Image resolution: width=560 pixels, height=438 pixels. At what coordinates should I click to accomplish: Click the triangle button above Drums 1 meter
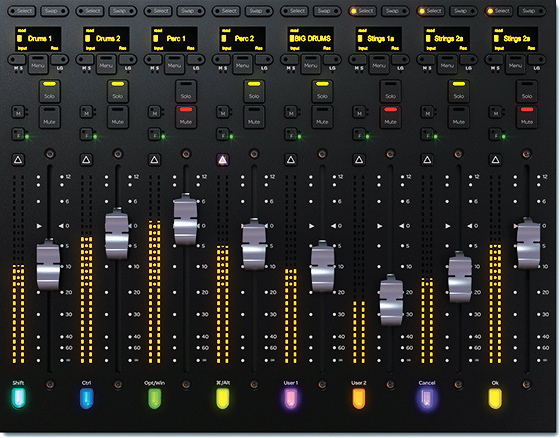18,160
